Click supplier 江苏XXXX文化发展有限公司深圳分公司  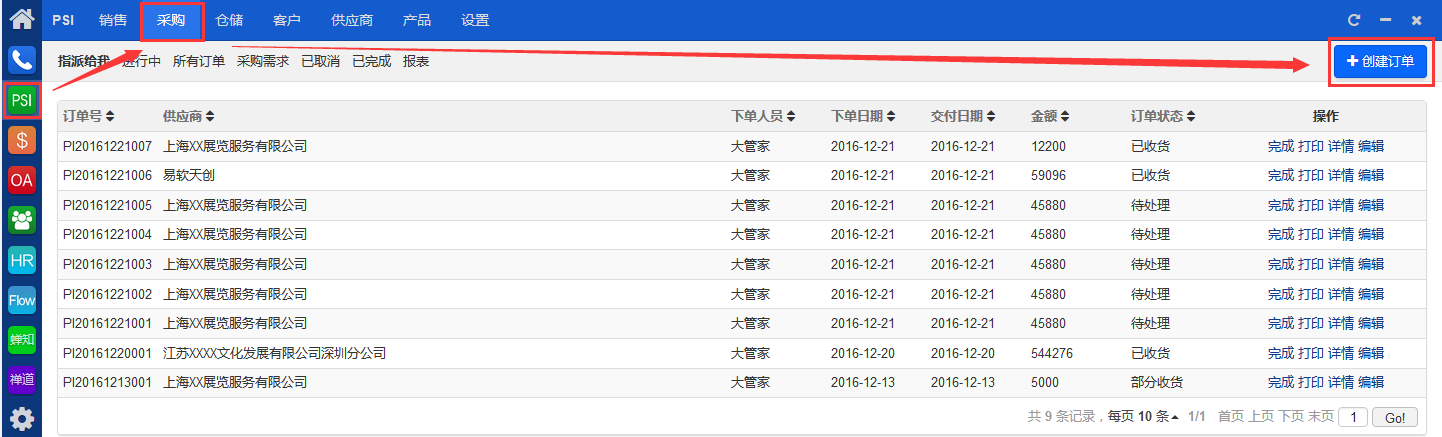pyautogui.click(x=274, y=353)
